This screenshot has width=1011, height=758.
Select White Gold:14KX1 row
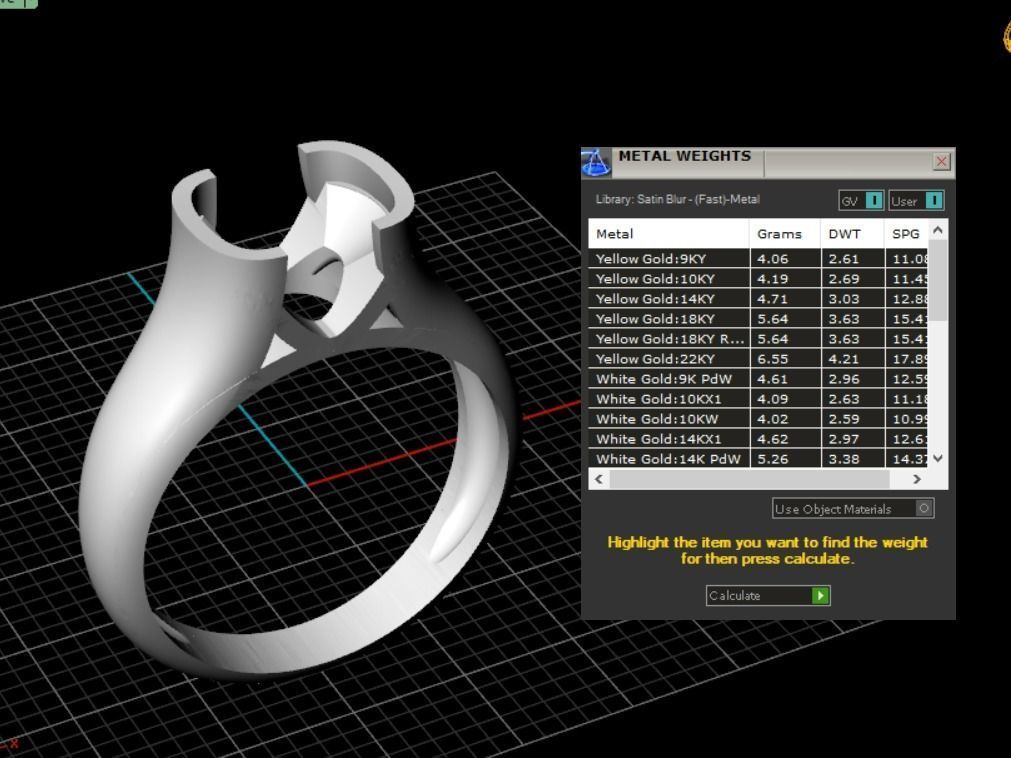tap(758, 438)
